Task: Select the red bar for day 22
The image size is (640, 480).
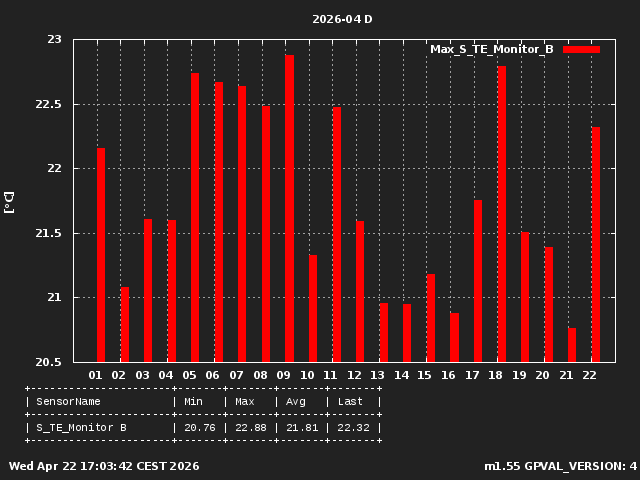Action: coord(596,244)
